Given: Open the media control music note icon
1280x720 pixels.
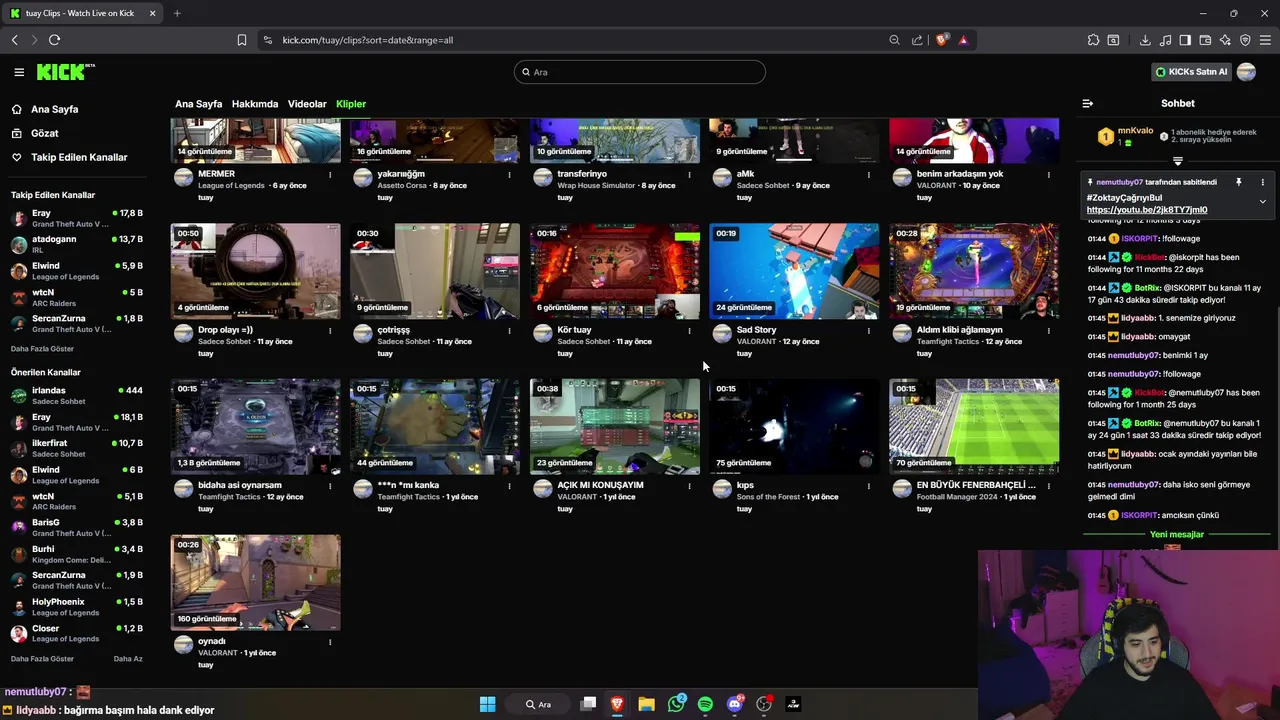Looking at the screenshot, I should coord(1165,40).
